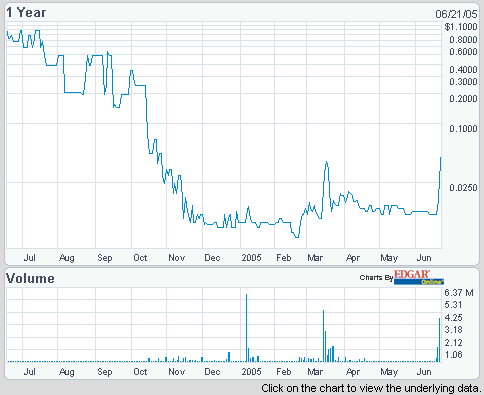Viewport: 484px width, 395px height.
Task: Select the "1 Year" chart title
Action: pos(26,13)
